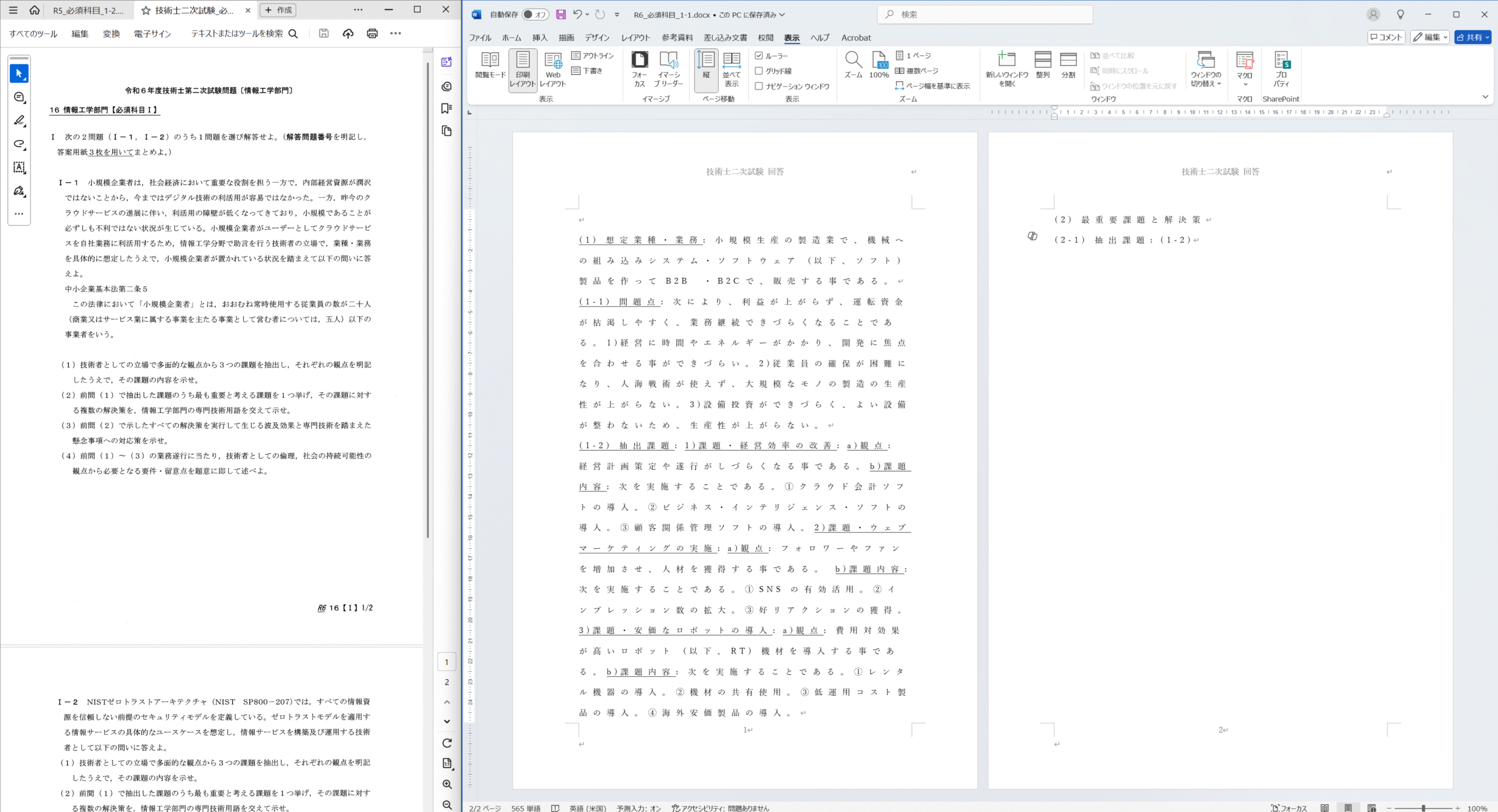
Task: Click the 作成 new tab button
Action: click(x=279, y=10)
